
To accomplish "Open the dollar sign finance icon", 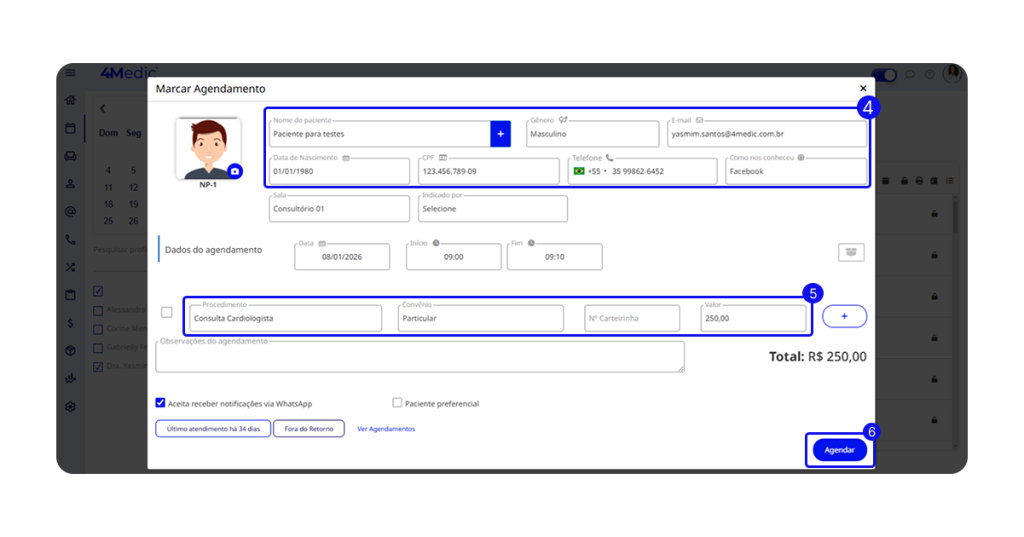I will pos(70,323).
